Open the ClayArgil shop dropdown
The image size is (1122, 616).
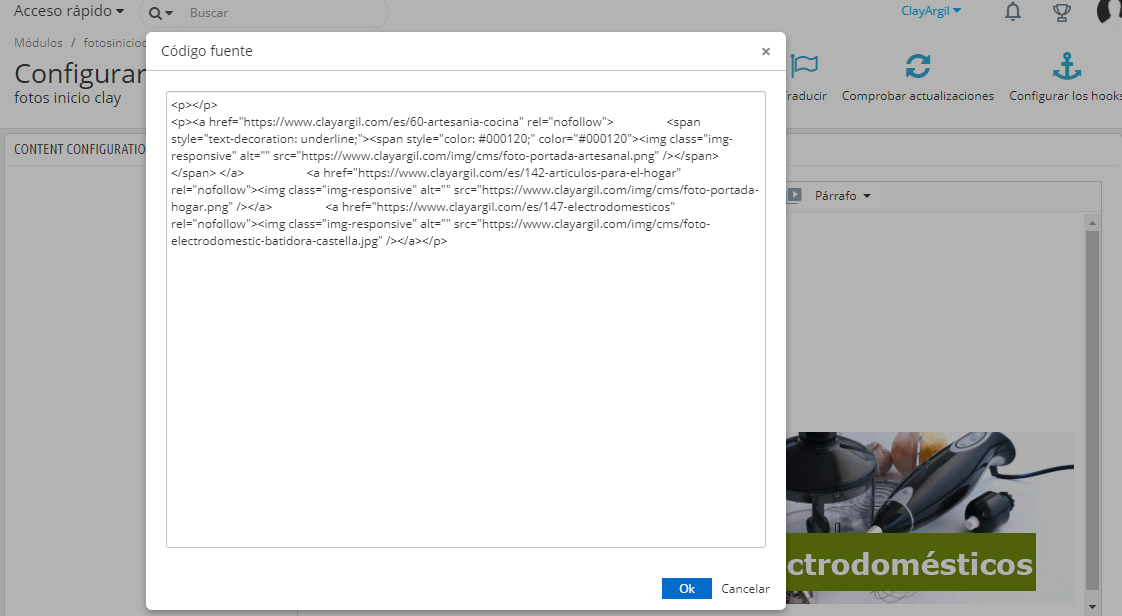tap(931, 11)
